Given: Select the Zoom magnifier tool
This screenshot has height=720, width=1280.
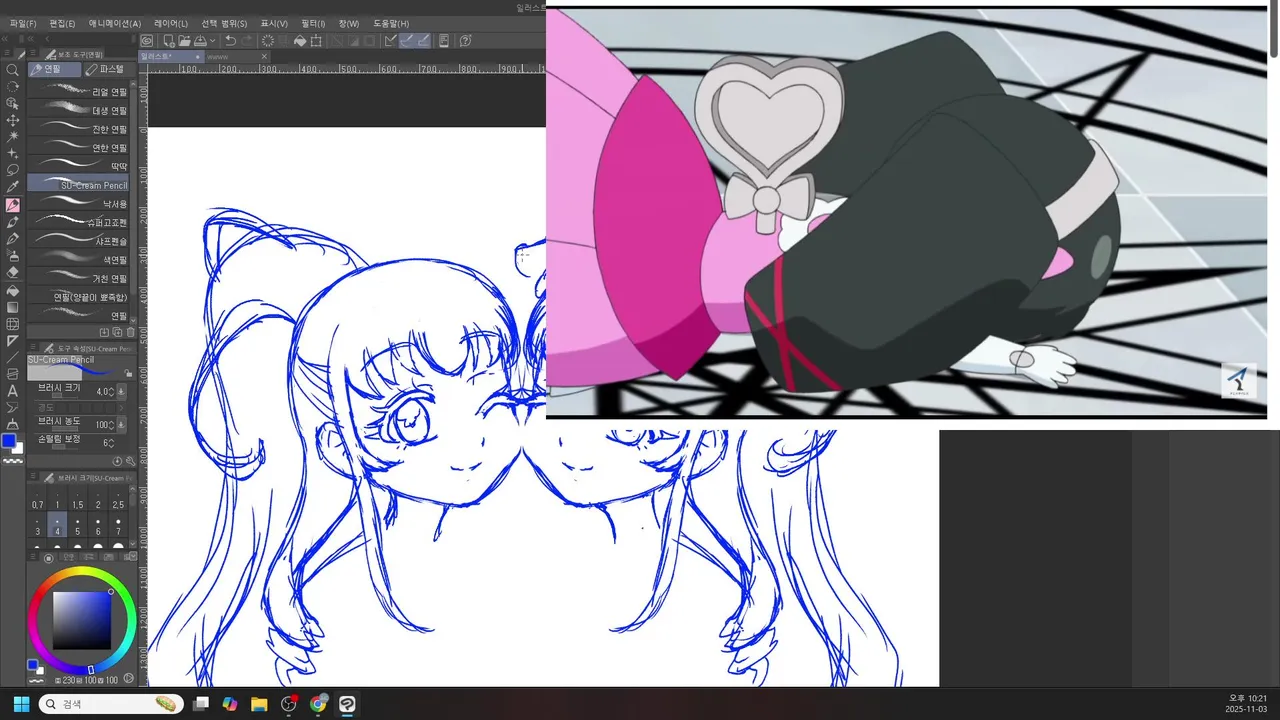Looking at the screenshot, I should (12, 70).
